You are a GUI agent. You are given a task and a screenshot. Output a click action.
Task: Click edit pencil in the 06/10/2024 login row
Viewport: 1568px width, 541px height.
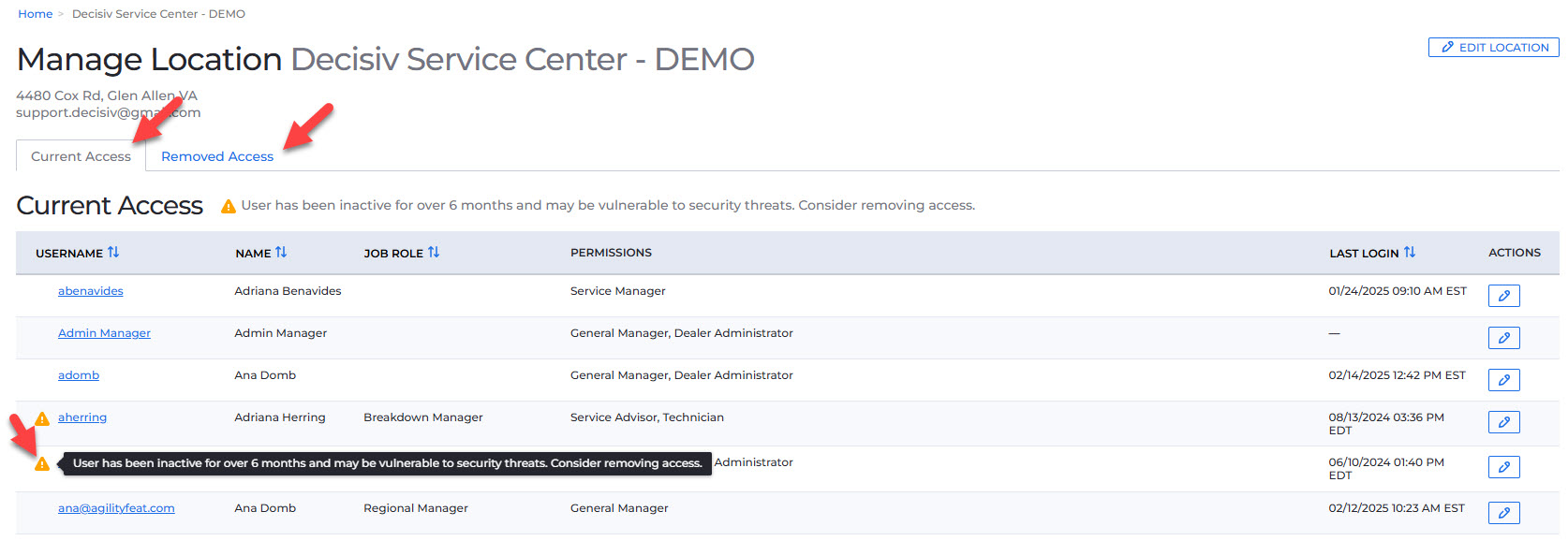point(1503,467)
